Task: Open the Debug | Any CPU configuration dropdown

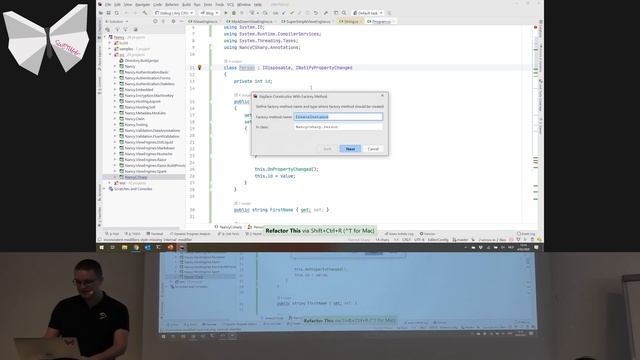Action: (174, 13)
